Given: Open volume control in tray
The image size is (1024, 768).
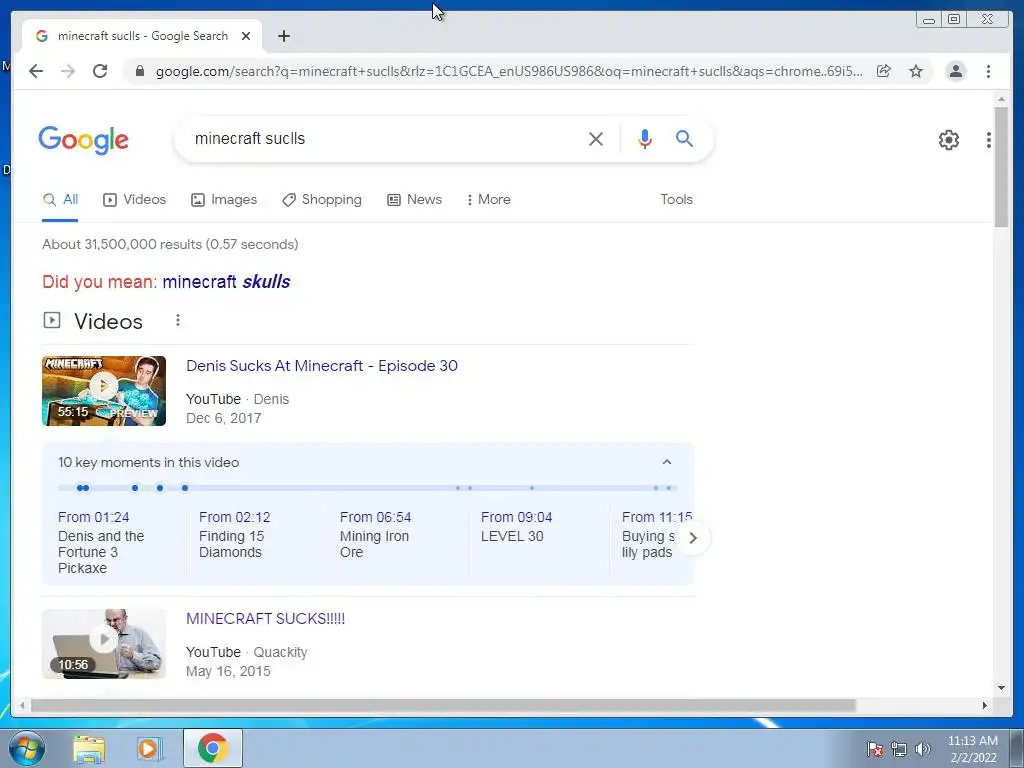Looking at the screenshot, I should pyautogui.click(x=923, y=749).
